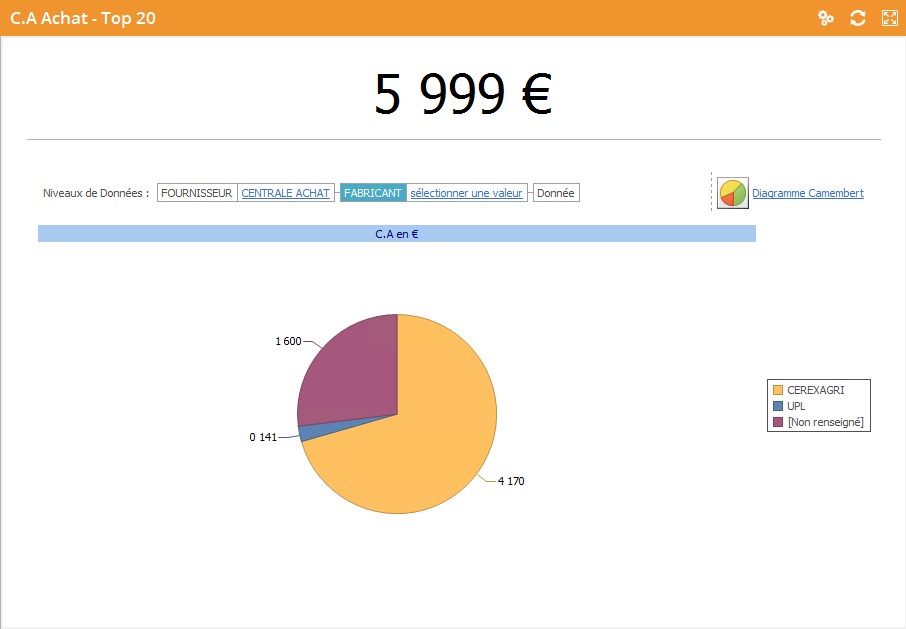Click the pie chart type icon
This screenshot has width=906, height=629.
coord(733,193)
